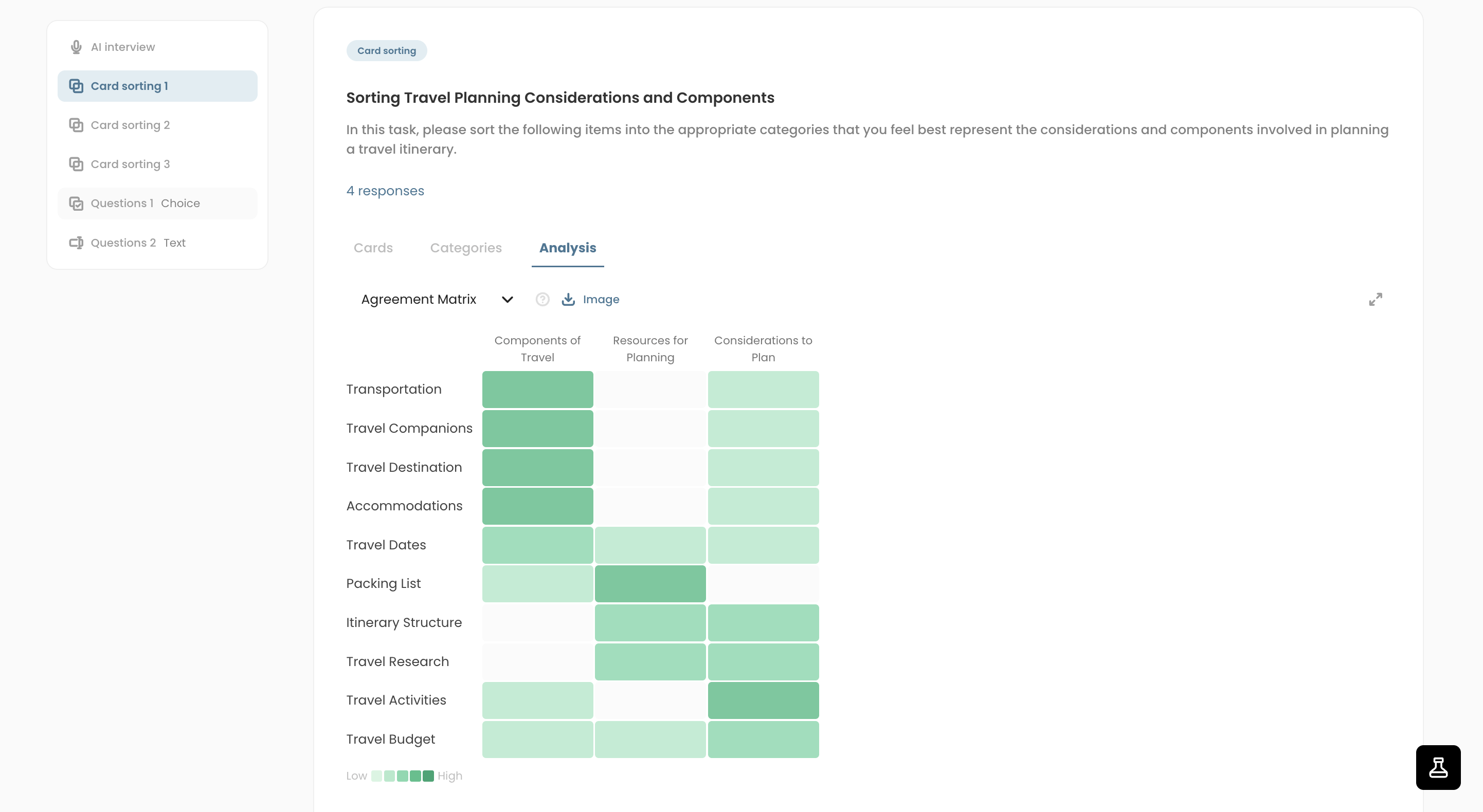Image resolution: width=1483 pixels, height=812 pixels.
Task: Click the Questions 2 text-field icon
Action: [x=76, y=243]
